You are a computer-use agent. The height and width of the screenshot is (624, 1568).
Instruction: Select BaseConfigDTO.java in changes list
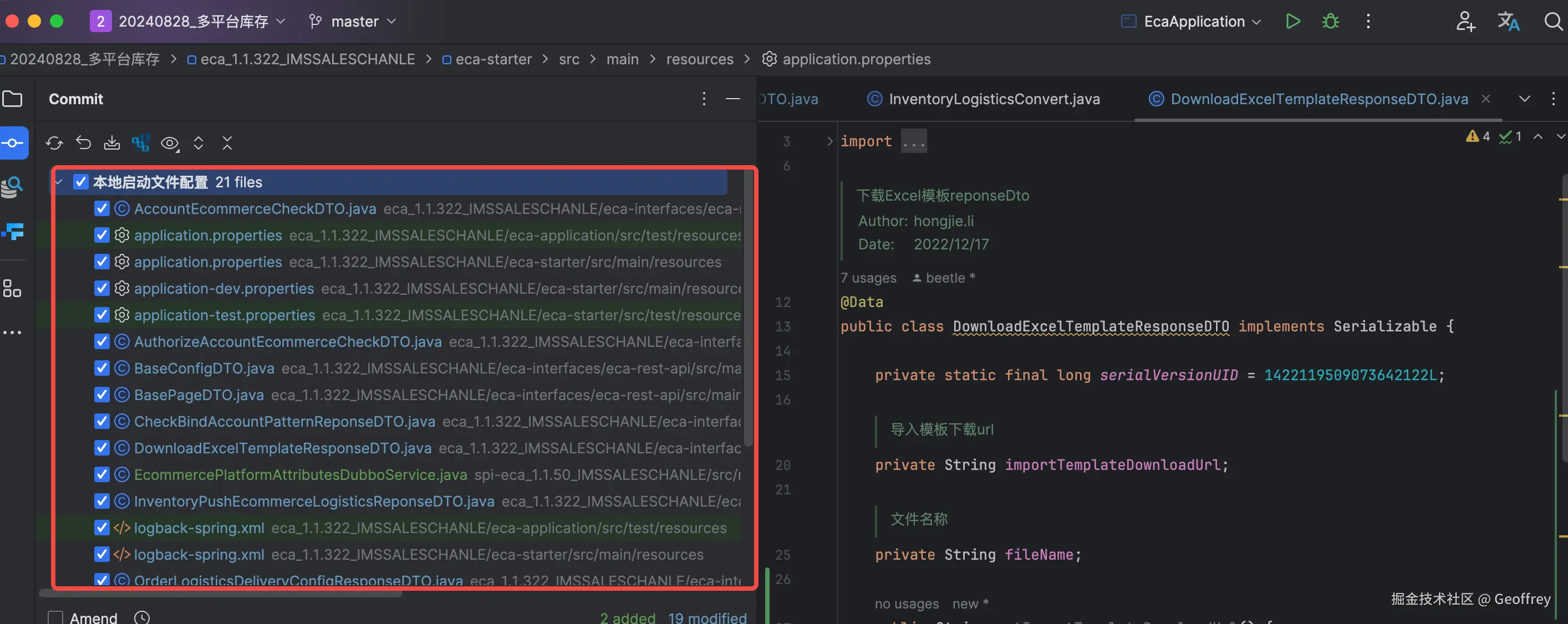(x=204, y=368)
